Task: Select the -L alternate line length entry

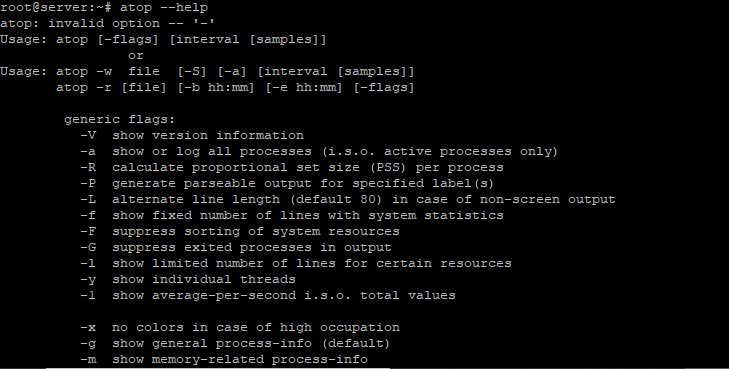Action: tap(348, 199)
